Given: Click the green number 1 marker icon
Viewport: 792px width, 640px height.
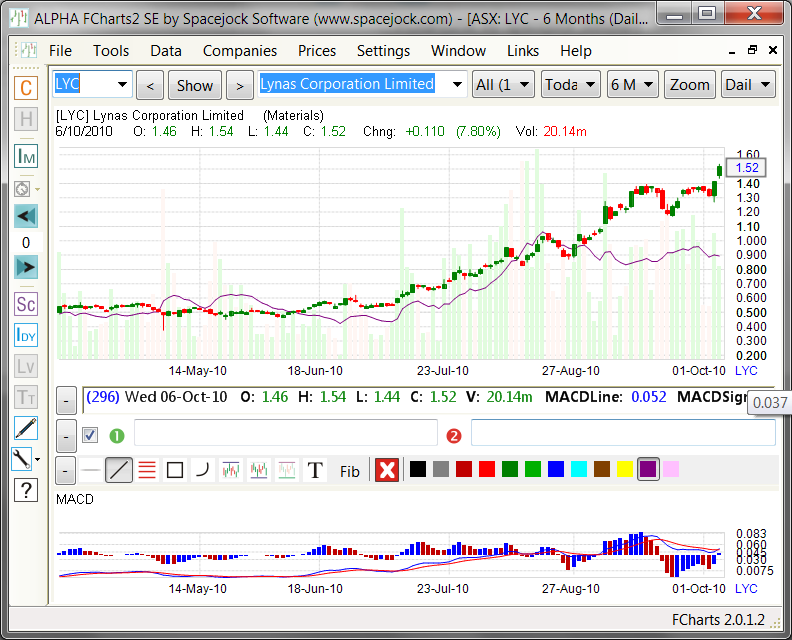Looking at the screenshot, I should [117, 435].
